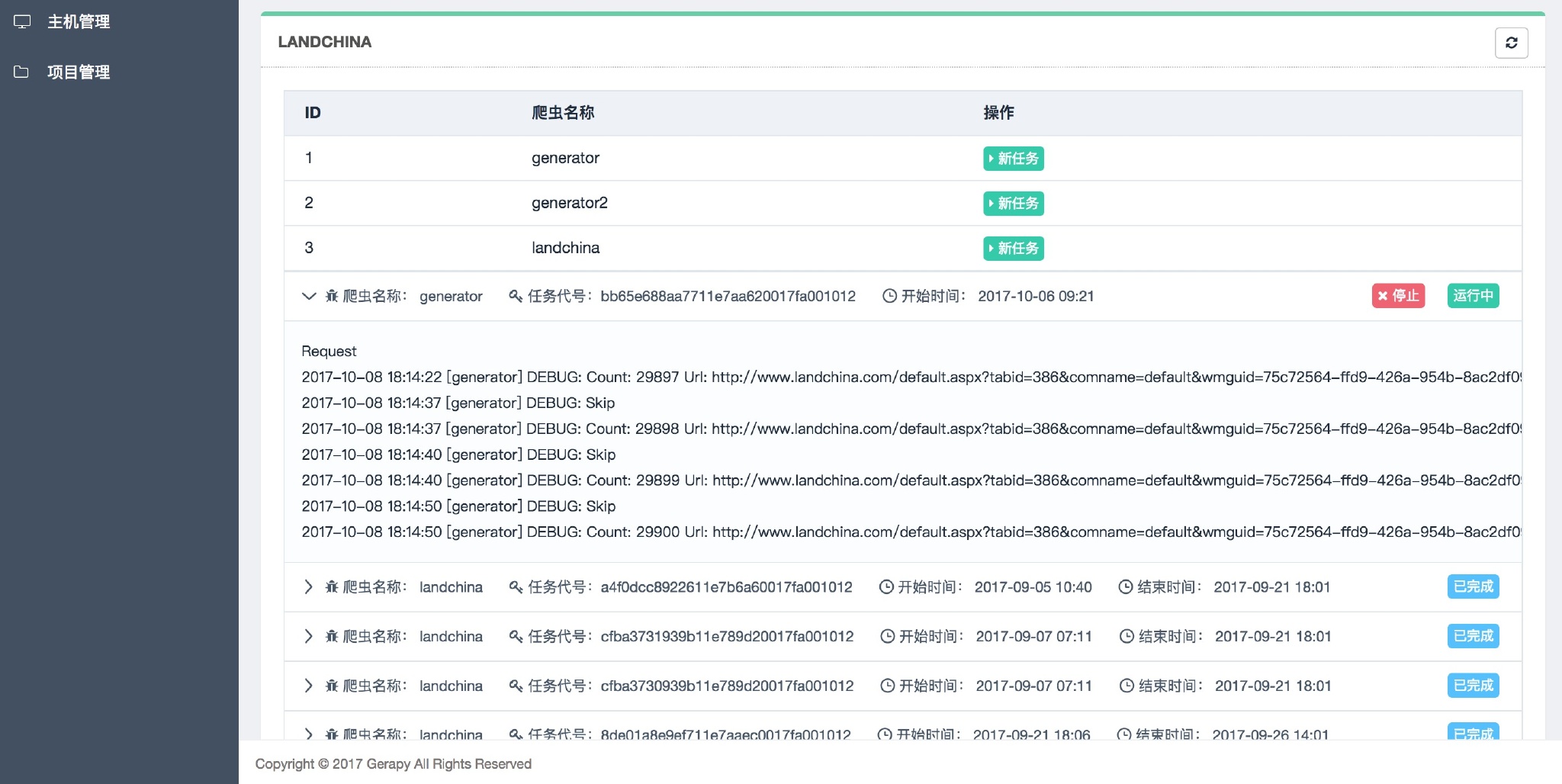Click 已完成 badge for job cfba3730
This screenshot has height=784, width=1562.
point(1473,686)
